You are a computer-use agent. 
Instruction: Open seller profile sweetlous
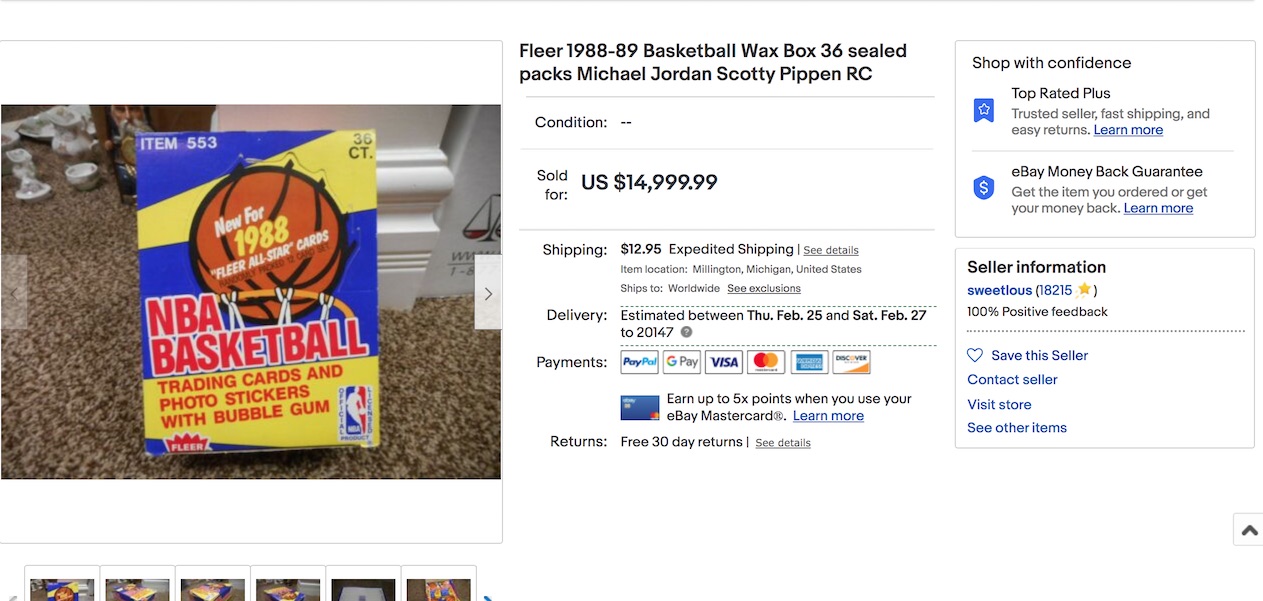pyautogui.click(x=999, y=290)
